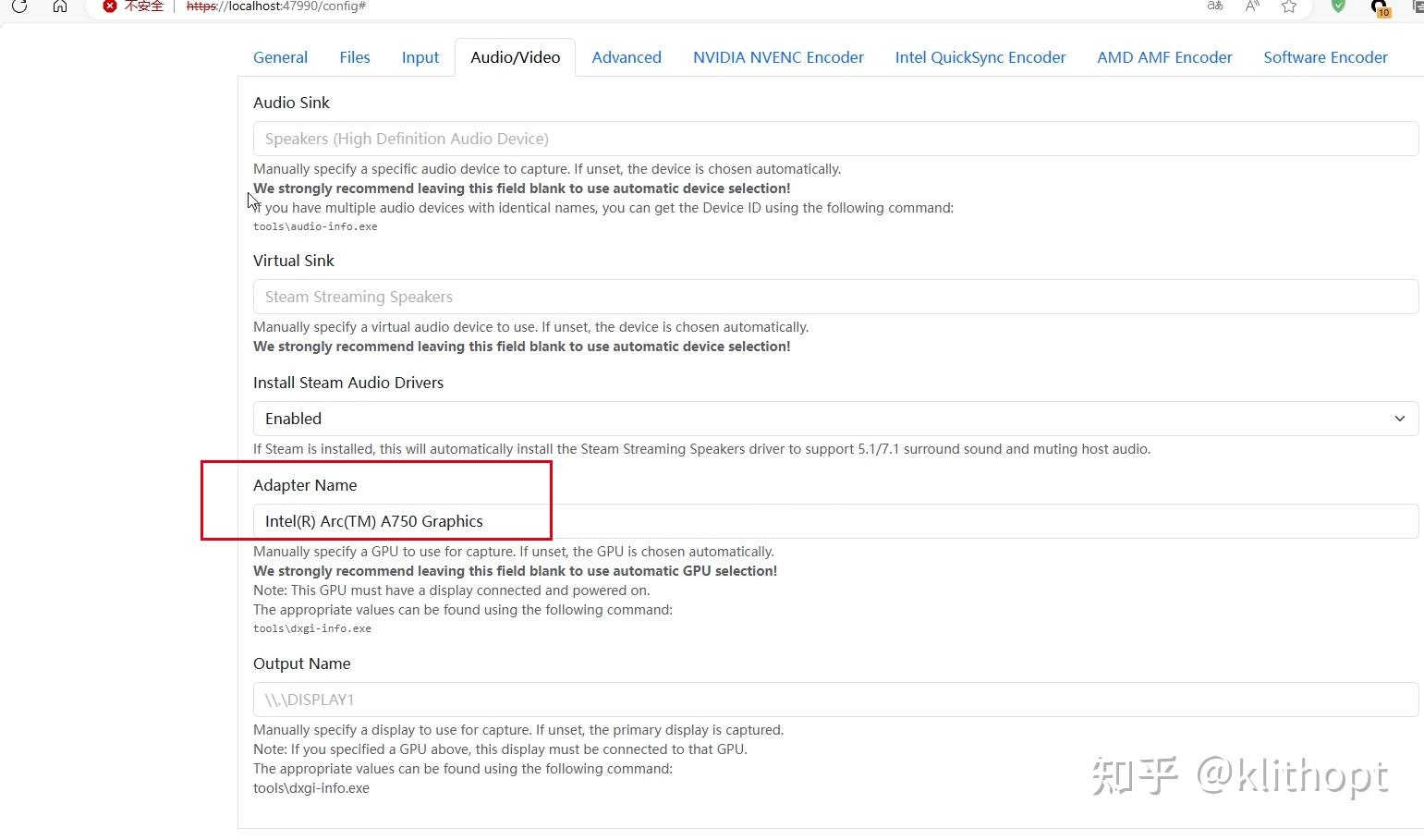Click the Adapter Name input field
The width and height of the screenshot is (1424, 840).
[835, 521]
